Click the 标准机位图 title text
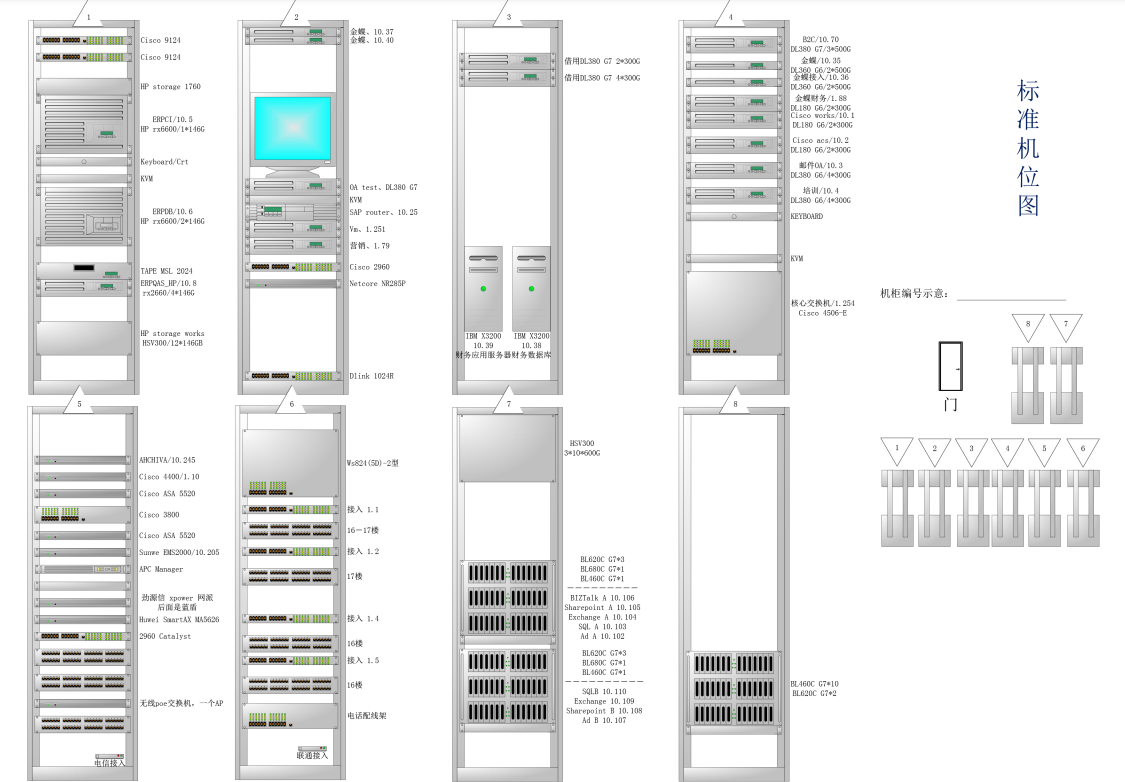Screen dimensions: 1125x782 (1028, 148)
